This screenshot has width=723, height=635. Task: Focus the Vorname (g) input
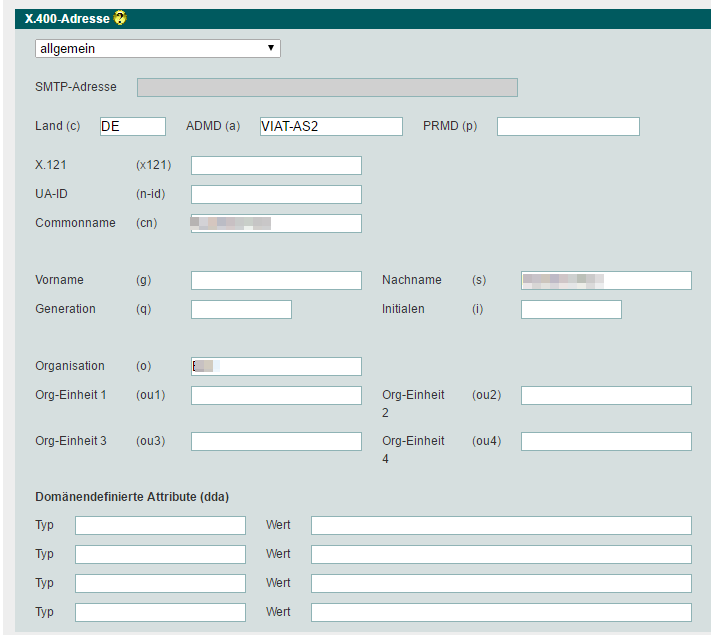click(276, 280)
